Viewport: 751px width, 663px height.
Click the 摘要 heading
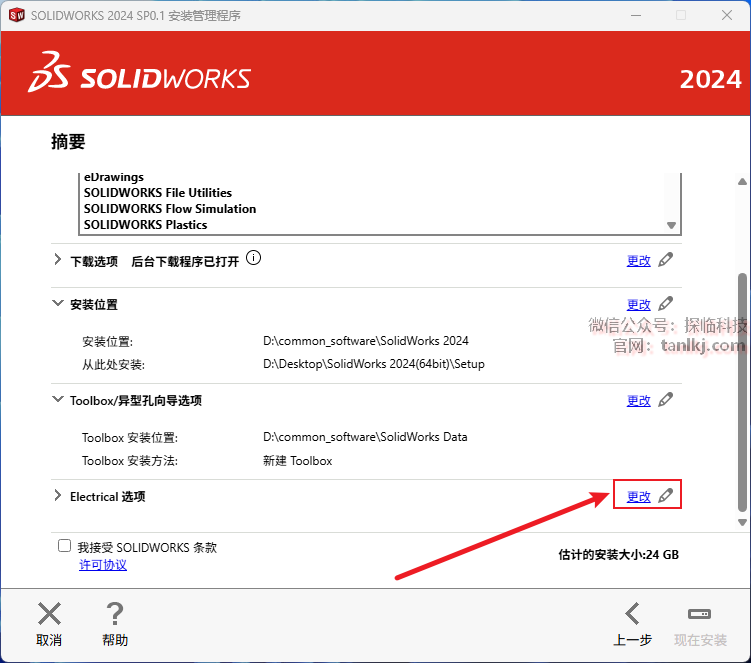(68, 142)
